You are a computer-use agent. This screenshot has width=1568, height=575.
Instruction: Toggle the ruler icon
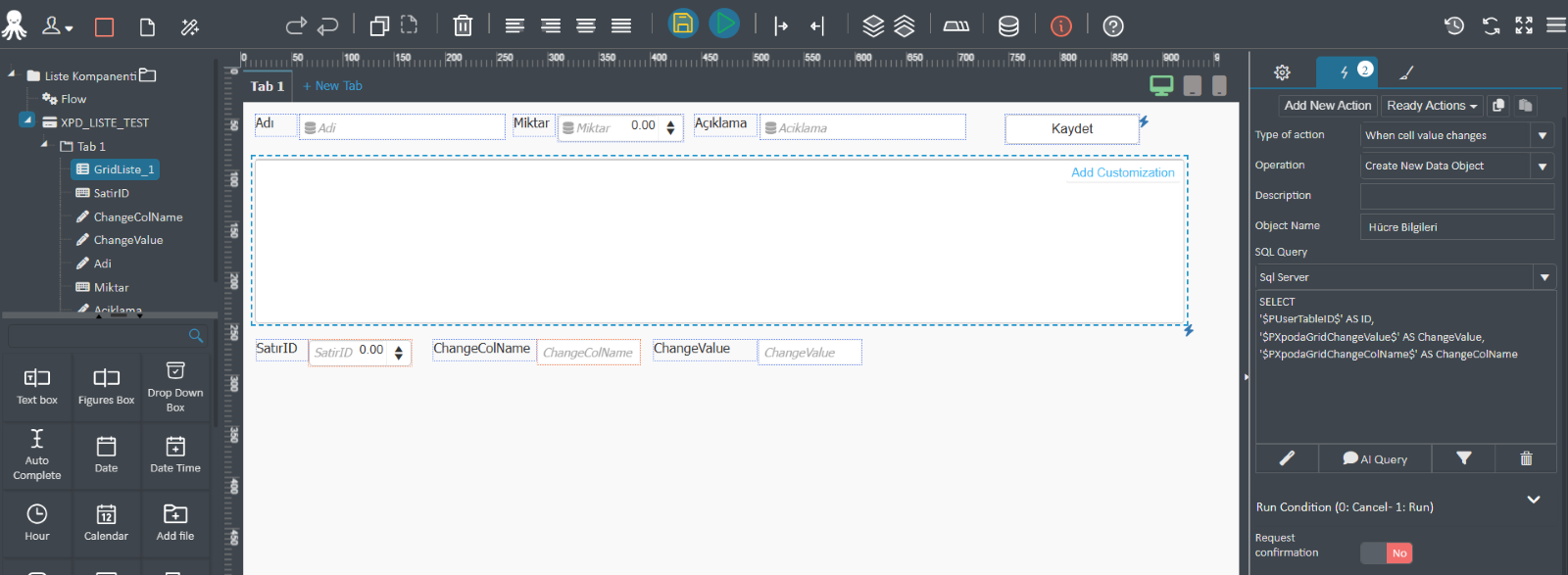tap(956, 26)
